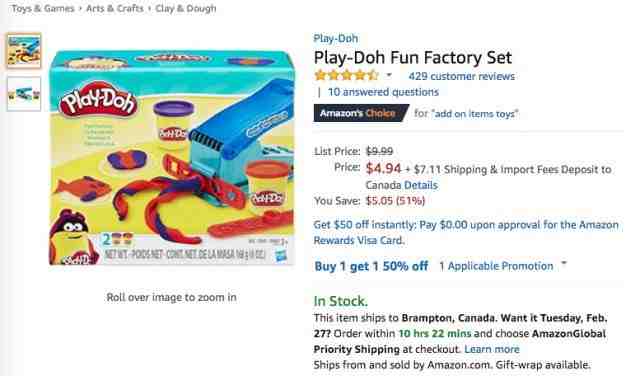Click the main Play-Doh product image
Screen dimensions: 640x376
[171, 158]
